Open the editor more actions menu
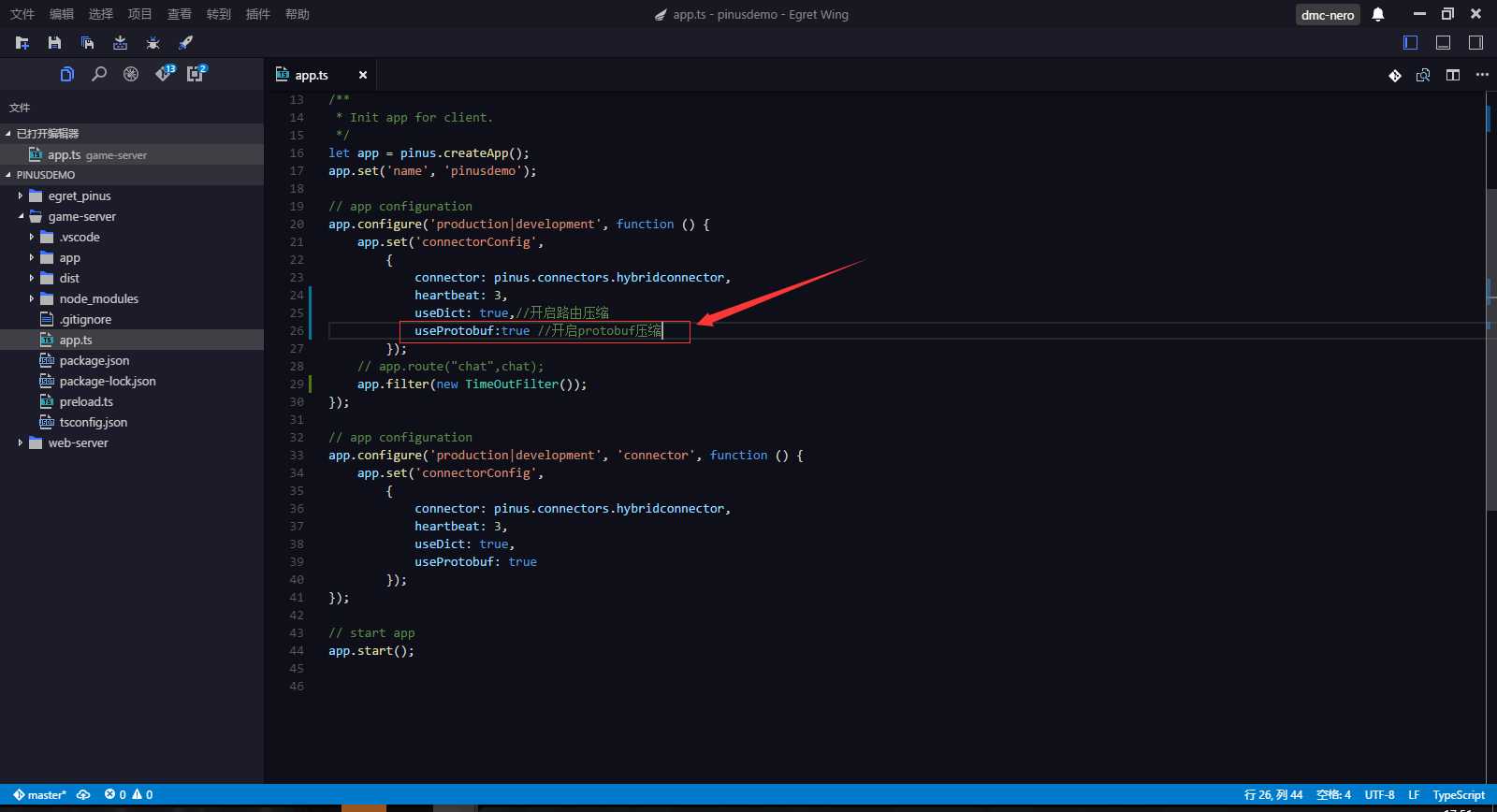This screenshot has height=812, width=1497. click(1482, 75)
